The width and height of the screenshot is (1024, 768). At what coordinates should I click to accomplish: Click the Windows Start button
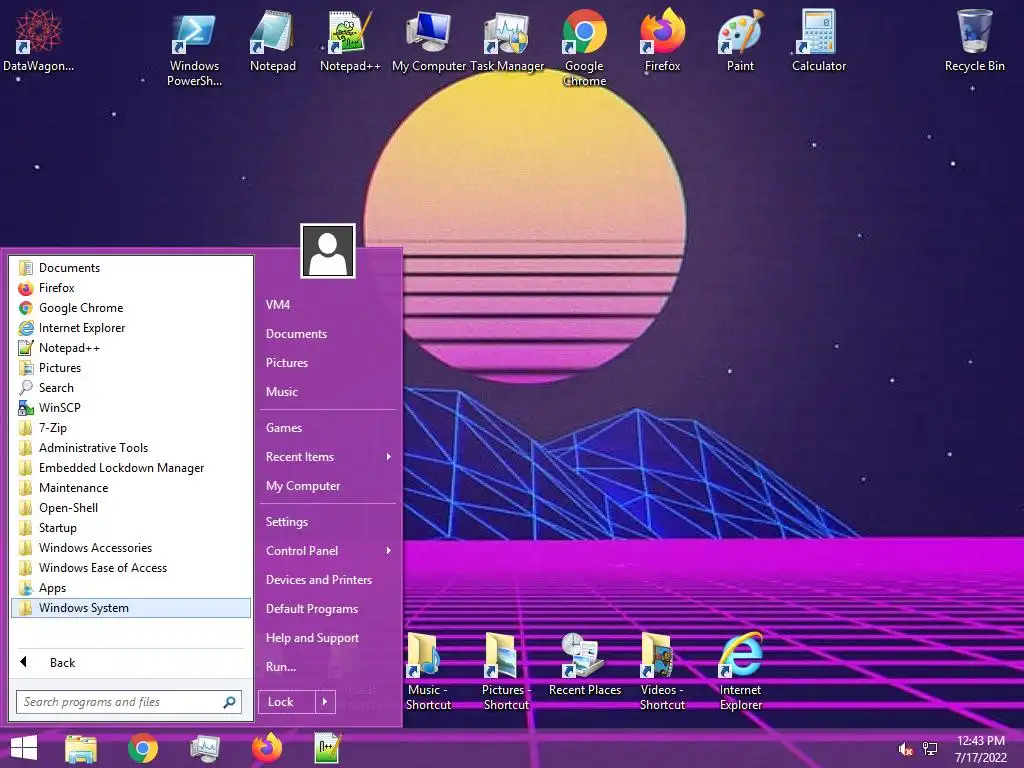pyautogui.click(x=24, y=748)
